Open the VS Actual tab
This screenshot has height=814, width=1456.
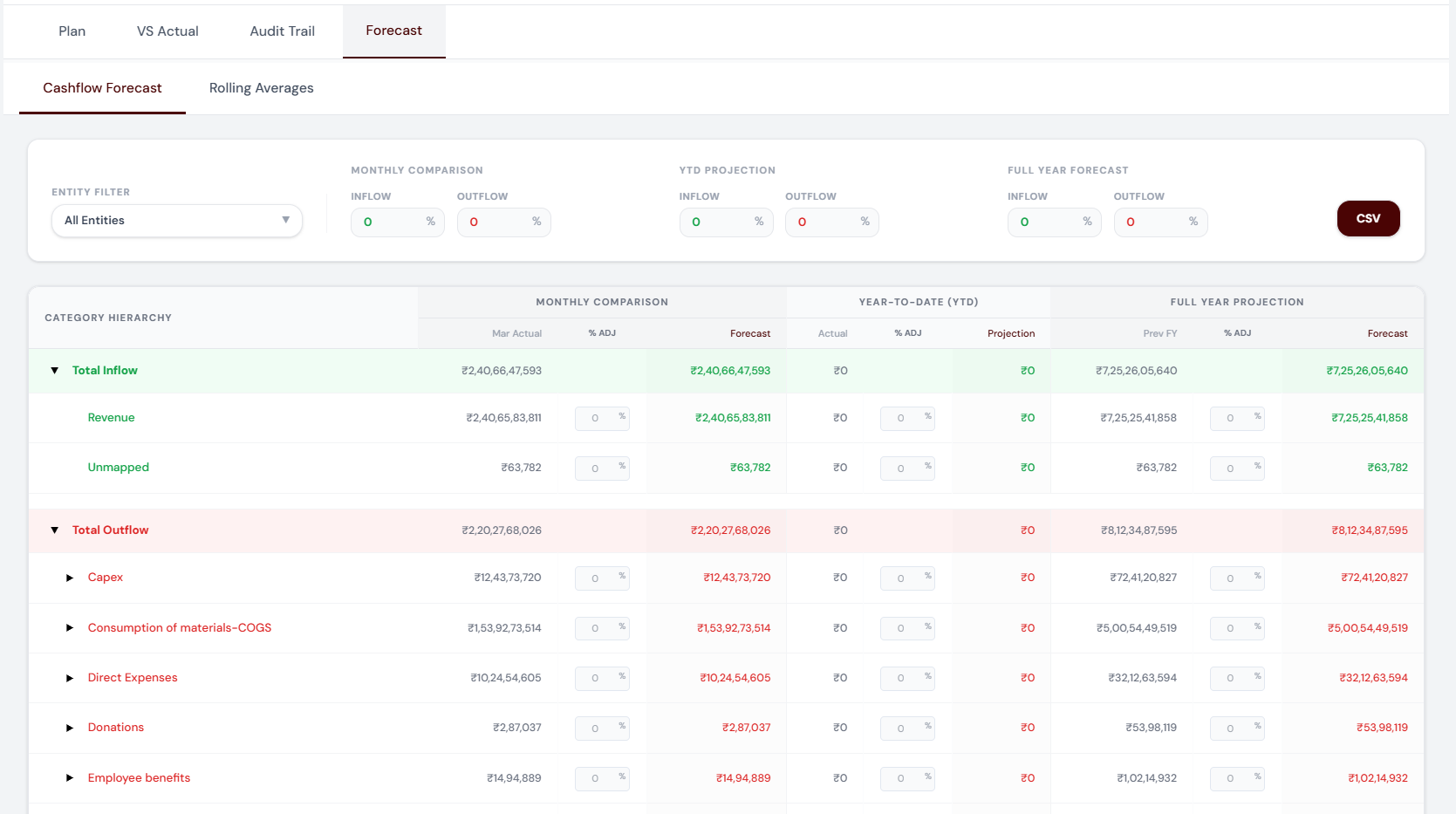[167, 31]
